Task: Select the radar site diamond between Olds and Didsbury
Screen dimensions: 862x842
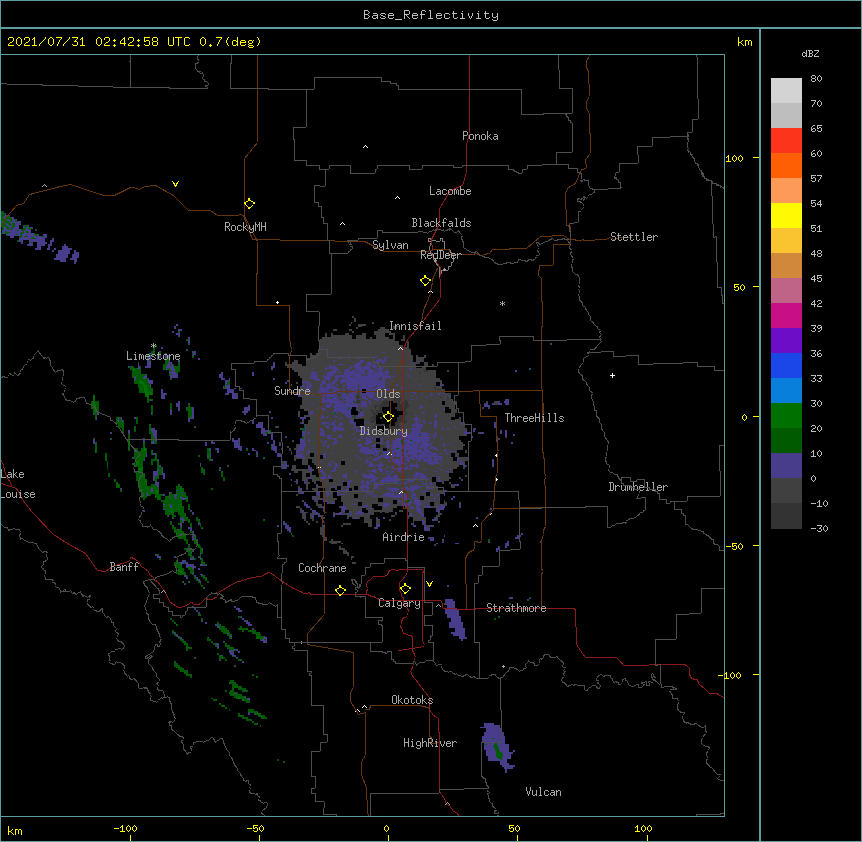Action: 388,417
